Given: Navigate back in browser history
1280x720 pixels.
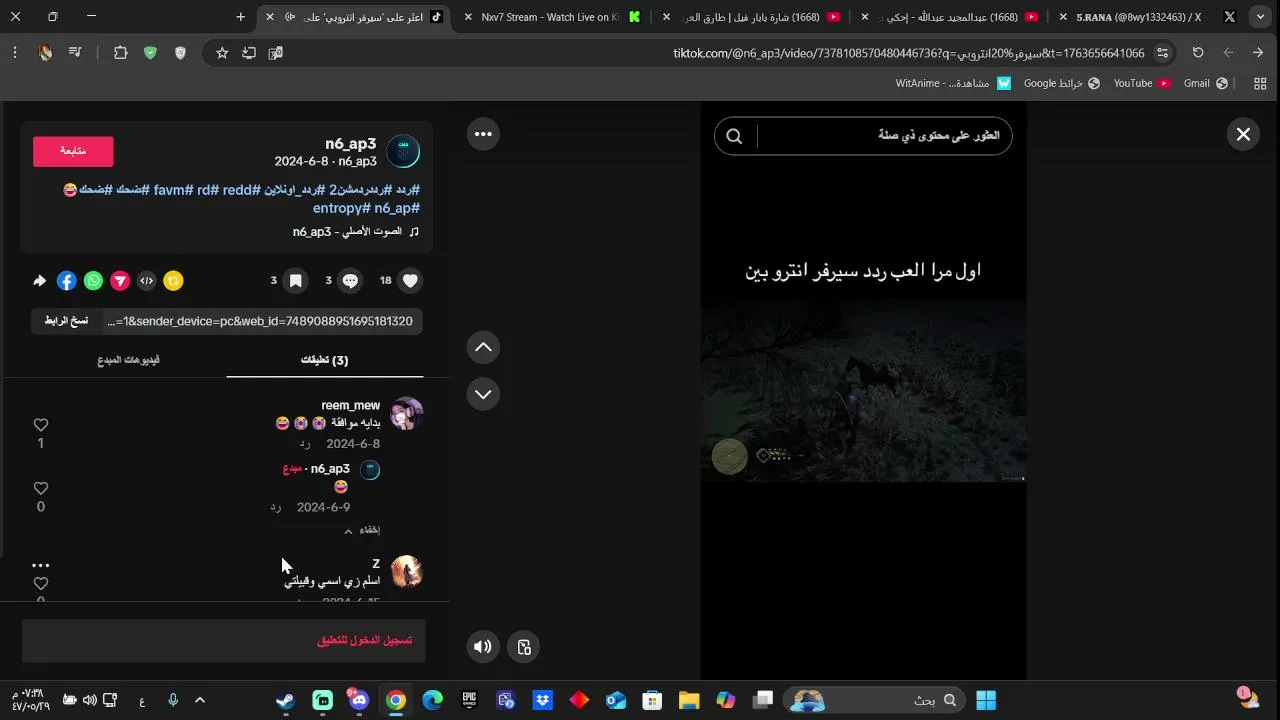Looking at the screenshot, I should click(1258, 53).
